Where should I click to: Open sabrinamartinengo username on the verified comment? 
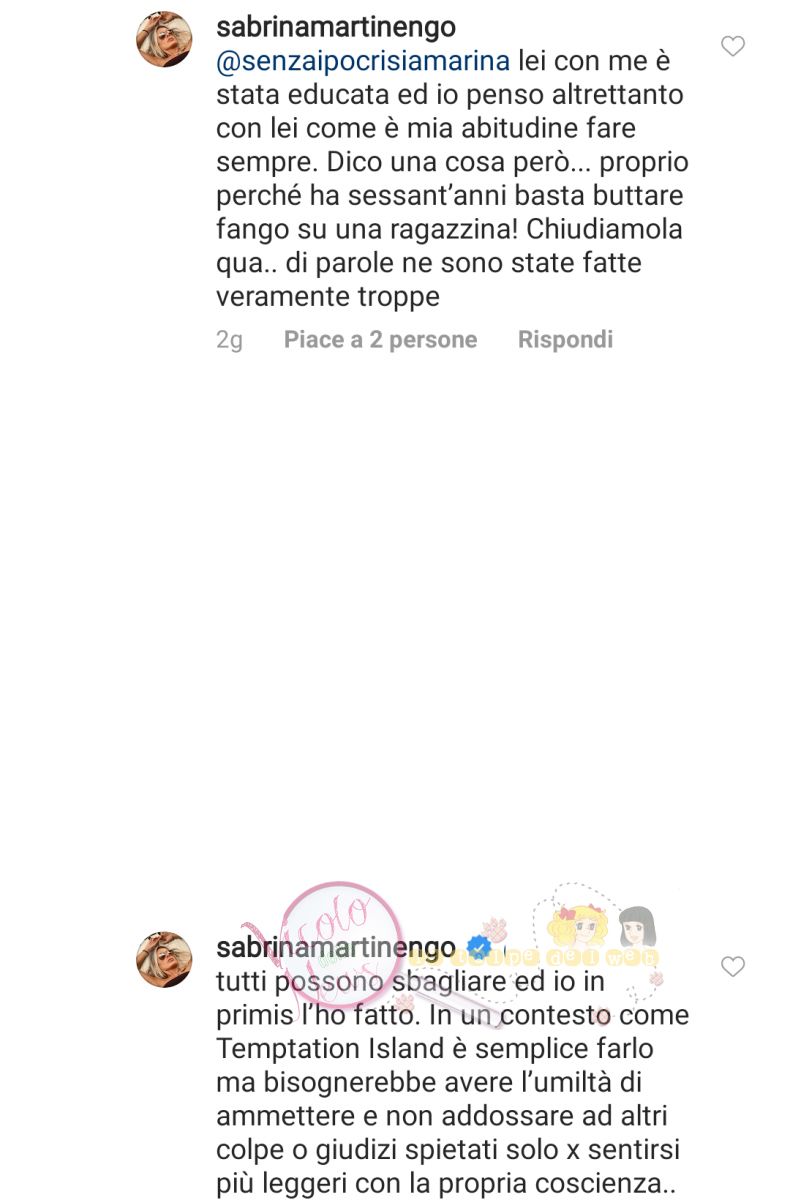click(x=337, y=948)
